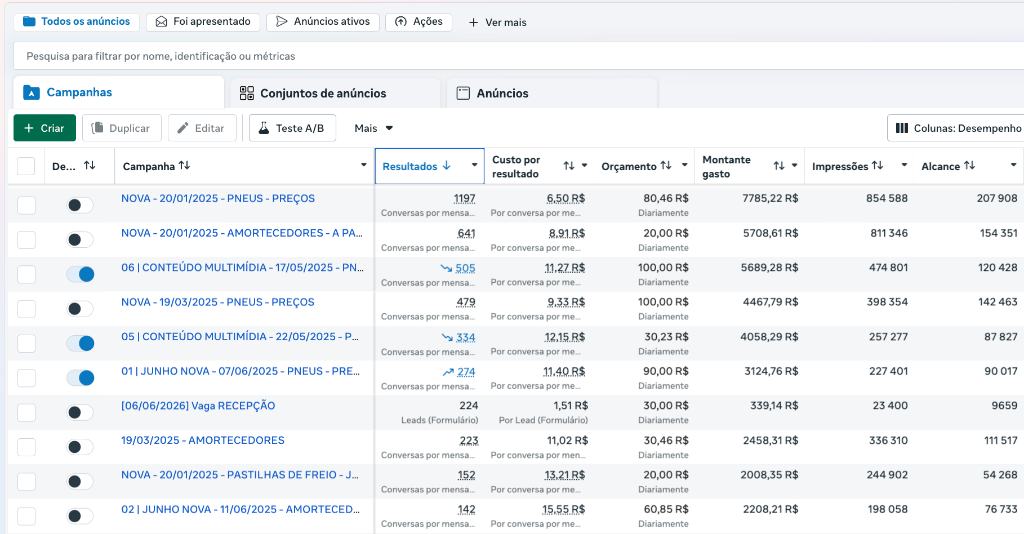1024x534 pixels.
Task: Switch to Conjuntos de anúncios tab
Action: click(x=335, y=93)
